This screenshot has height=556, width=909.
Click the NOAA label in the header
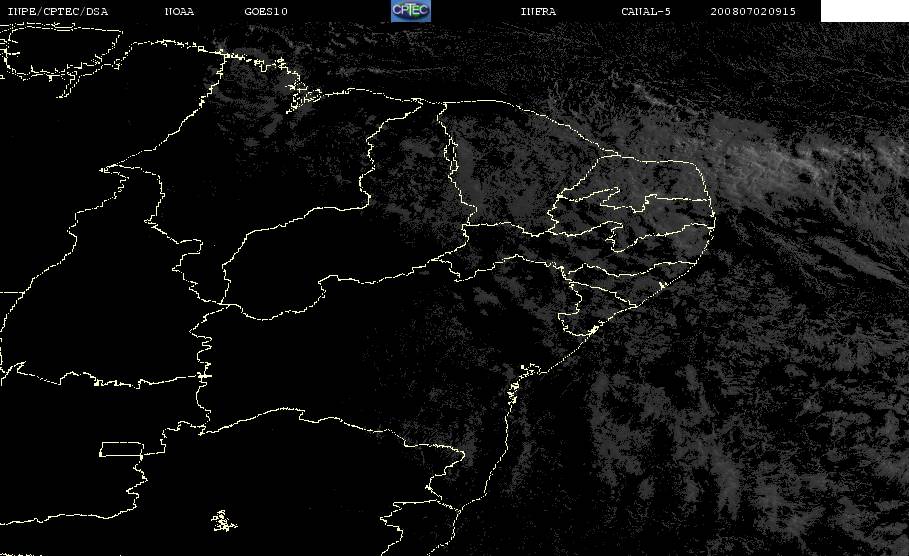(179, 12)
